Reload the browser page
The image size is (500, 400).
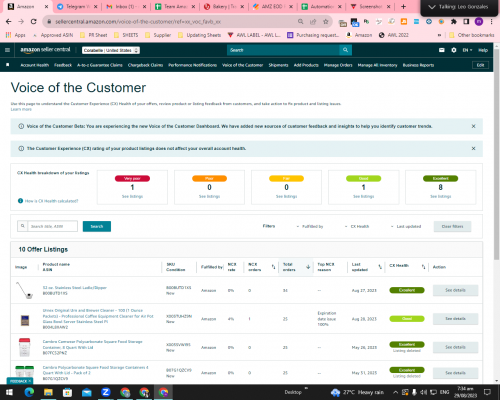33,21
